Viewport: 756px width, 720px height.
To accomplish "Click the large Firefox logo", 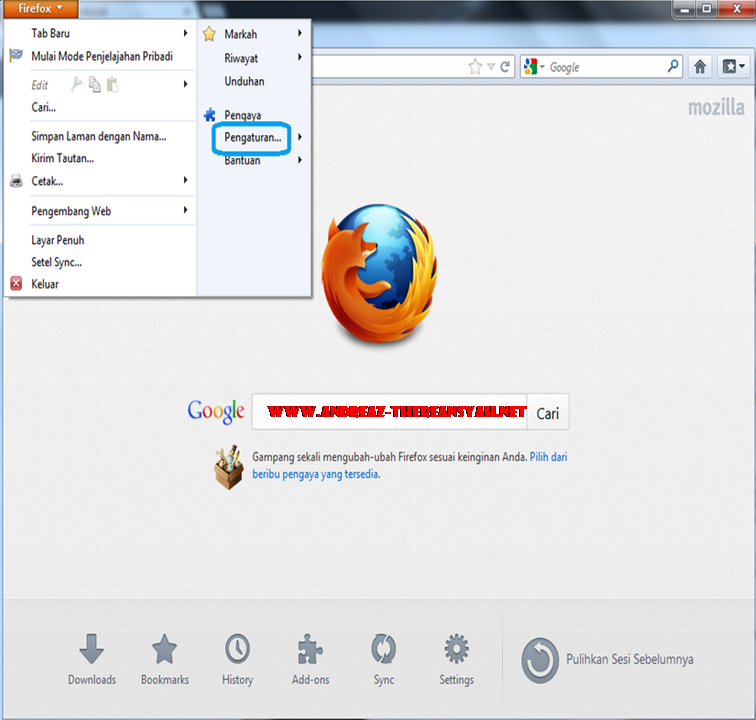I will [379, 273].
